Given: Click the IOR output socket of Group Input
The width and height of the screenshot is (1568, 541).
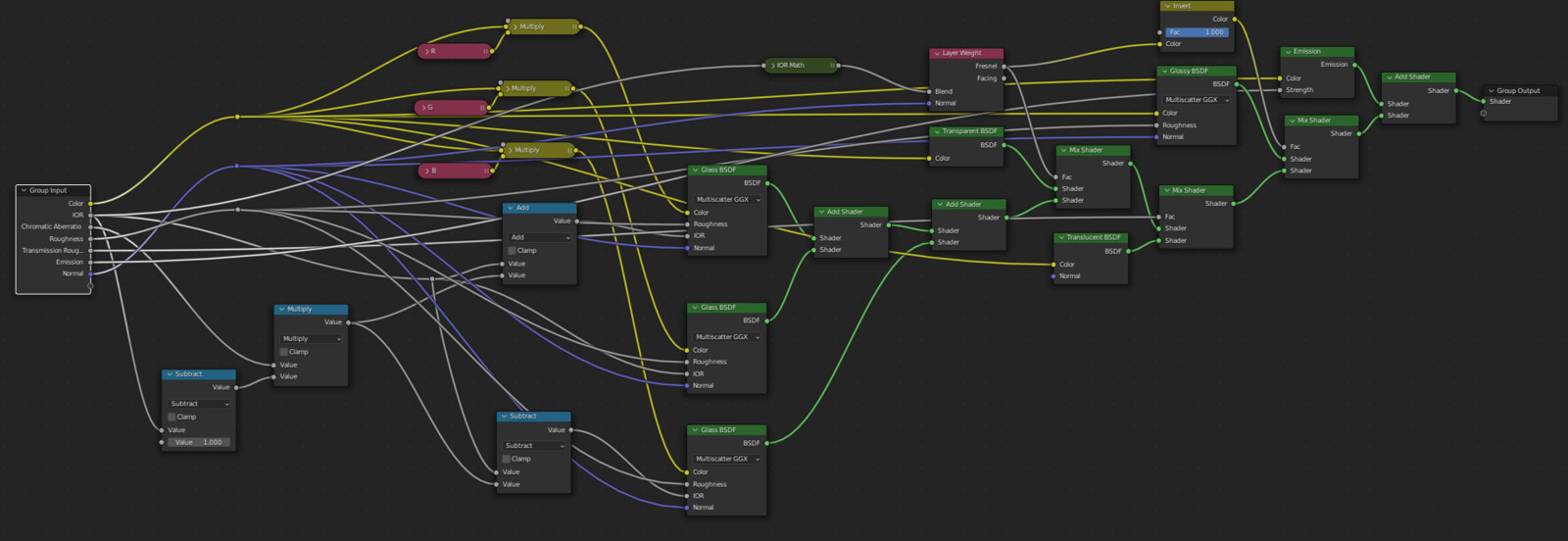Looking at the screenshot, I should pos(91,216).
